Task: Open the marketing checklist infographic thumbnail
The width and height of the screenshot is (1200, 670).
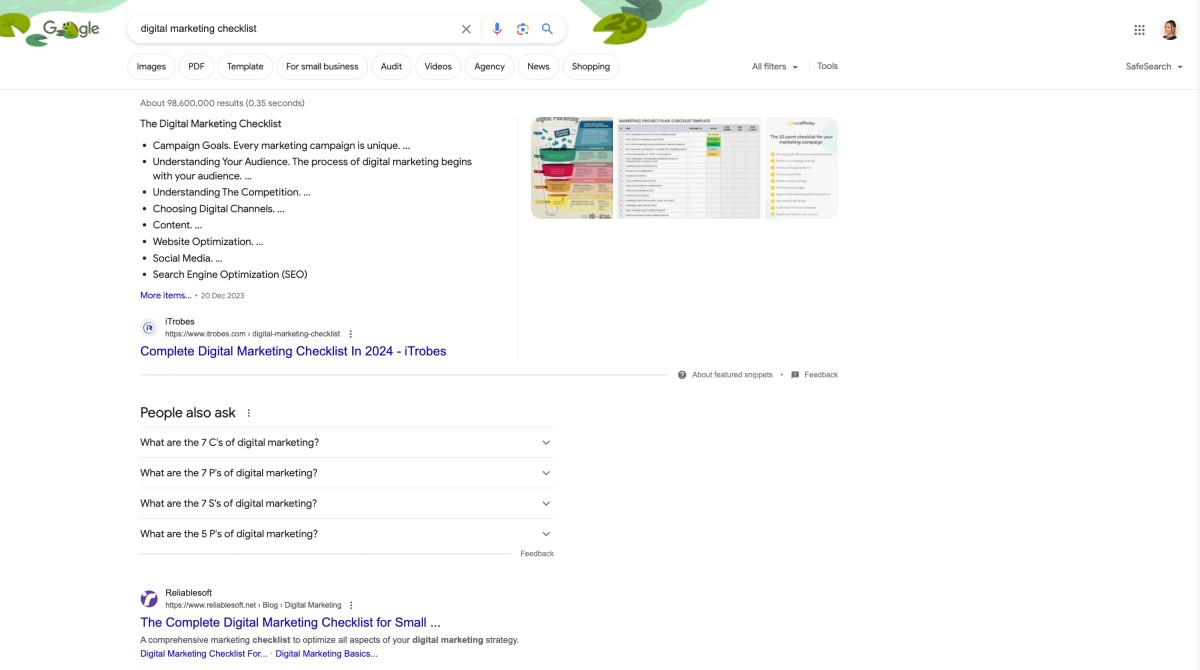Action: click(x=571, y=167)
